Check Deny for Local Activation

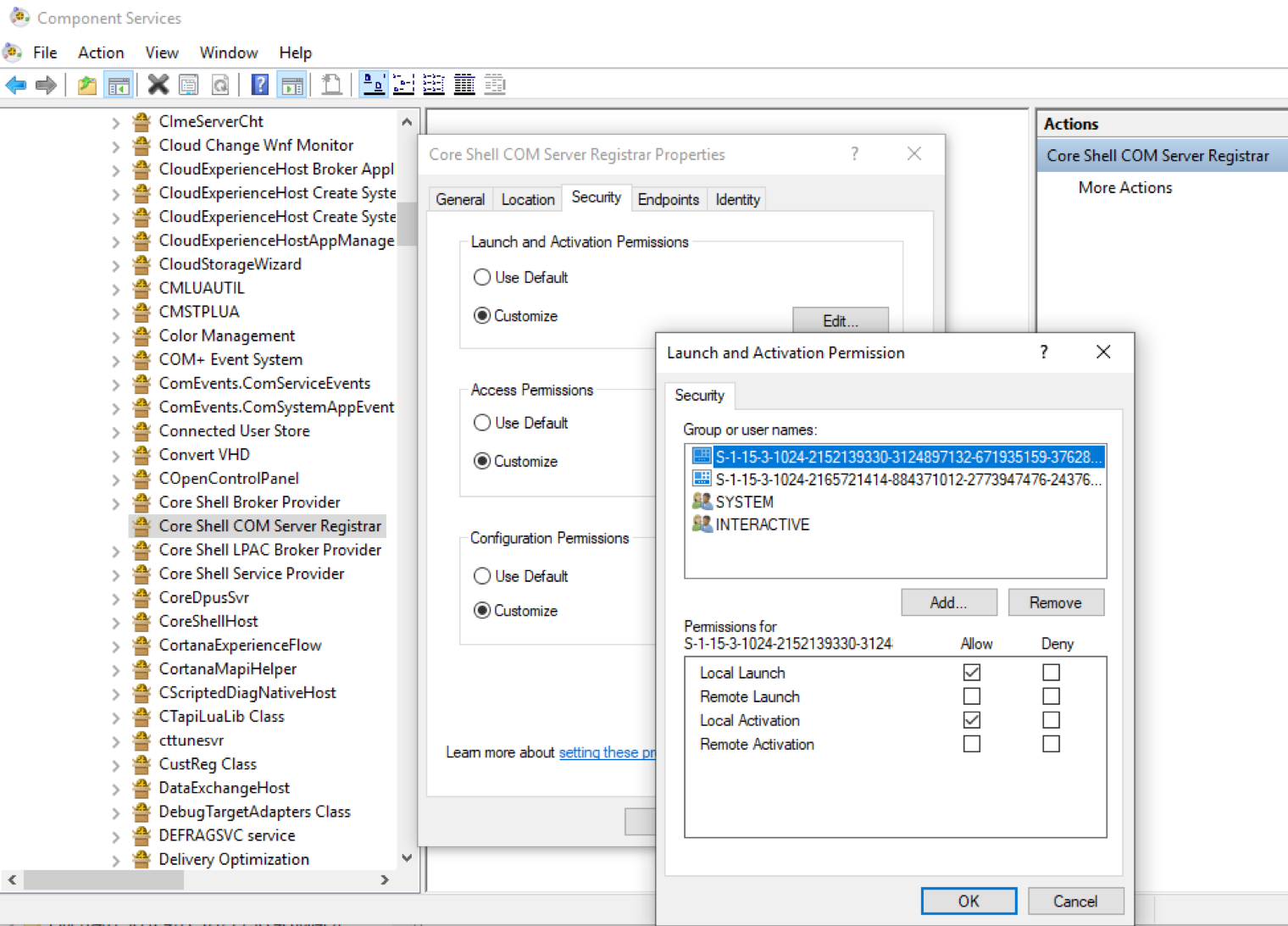[x=1052, y=720]
